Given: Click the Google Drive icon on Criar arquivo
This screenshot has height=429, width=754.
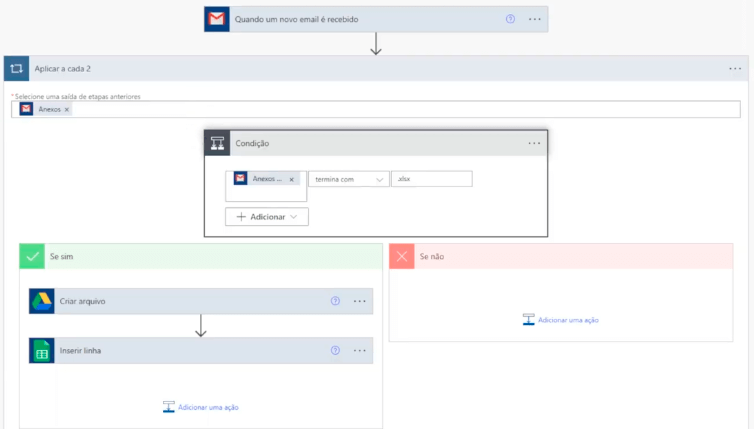Looking at the screenshot, I should [41, 301].
